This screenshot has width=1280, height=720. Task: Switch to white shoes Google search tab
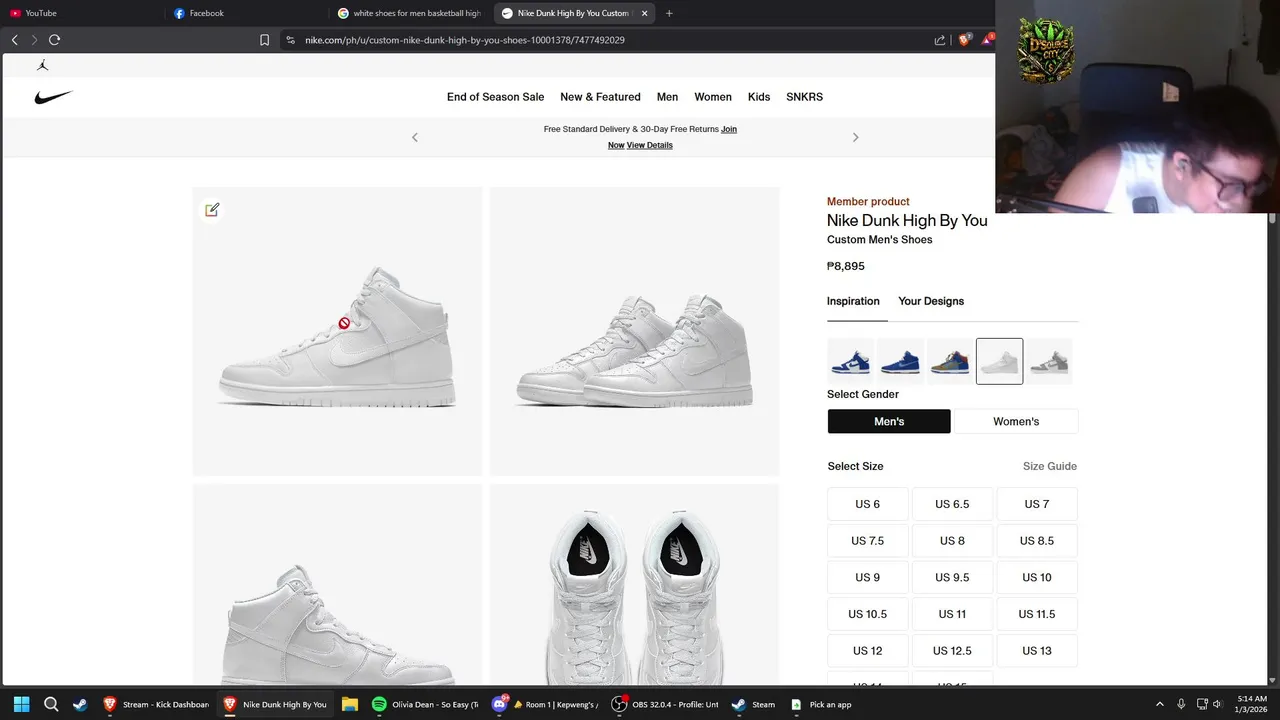click(410, 13)
